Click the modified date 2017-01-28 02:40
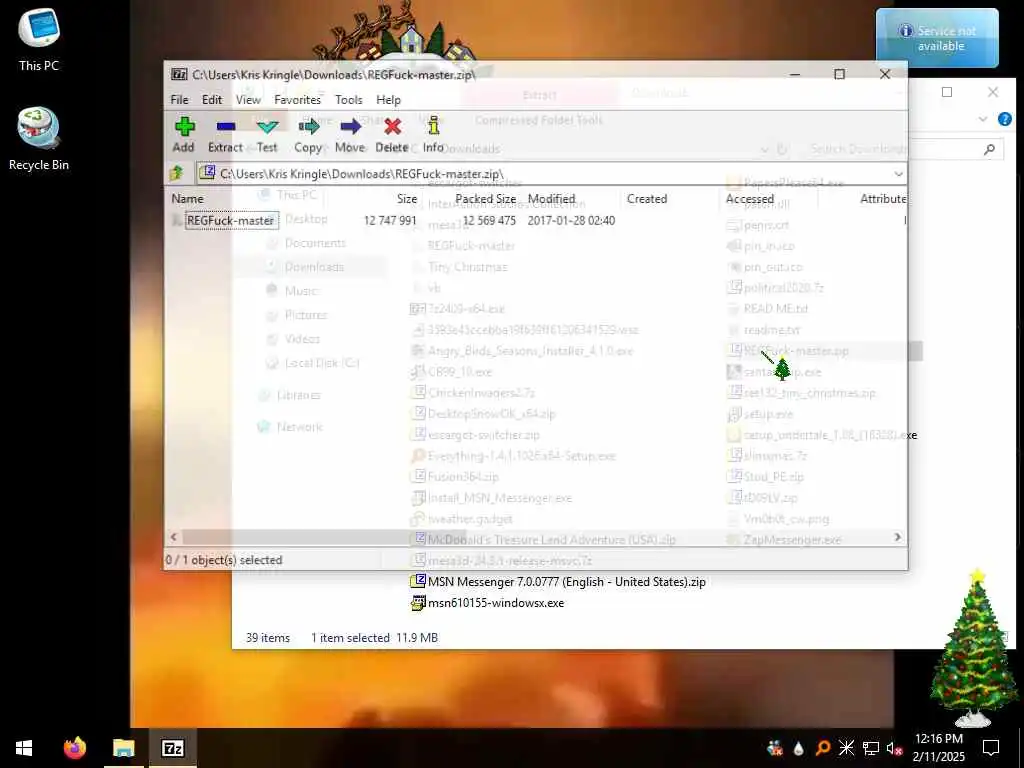The width and height of the screenshot is (1024, 768). click(x=571, y=221)
